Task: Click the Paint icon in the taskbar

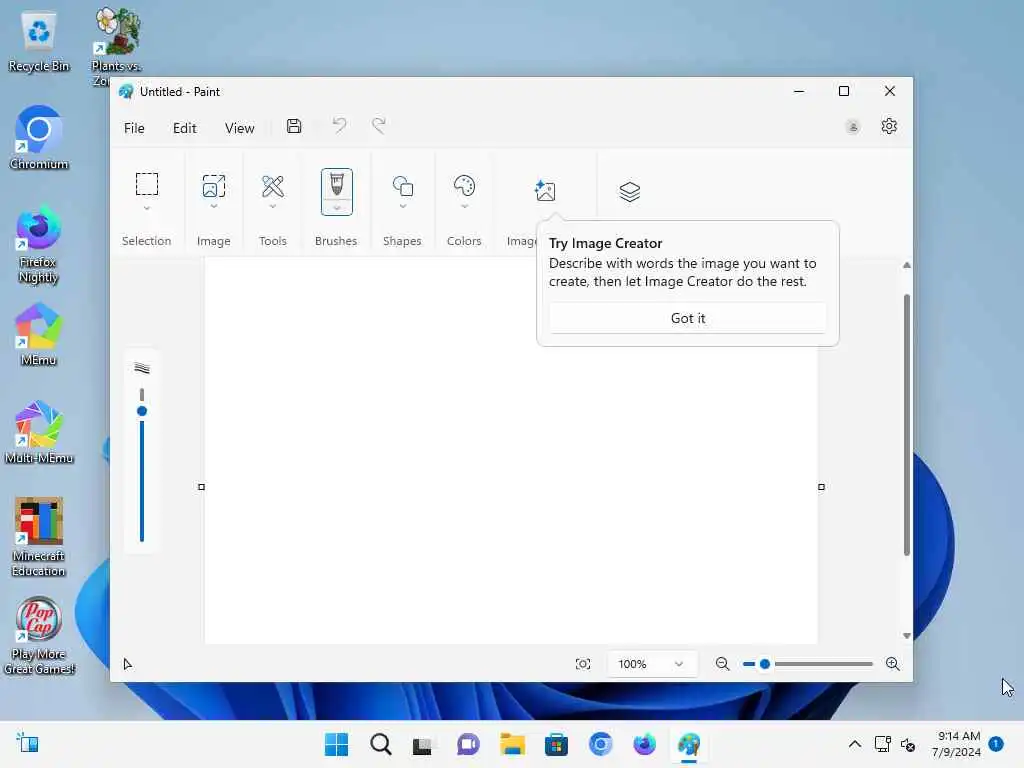Action: pyautogui.click(x=689, y=744)
